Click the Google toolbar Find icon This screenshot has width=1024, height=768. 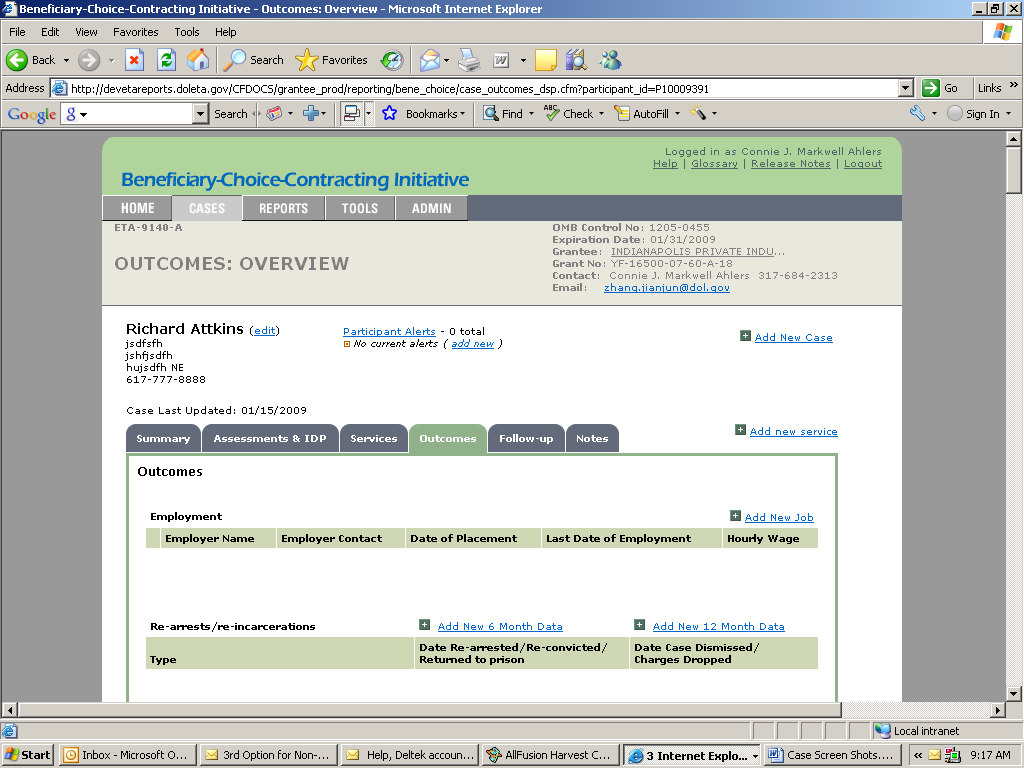(x=490, y=114)
